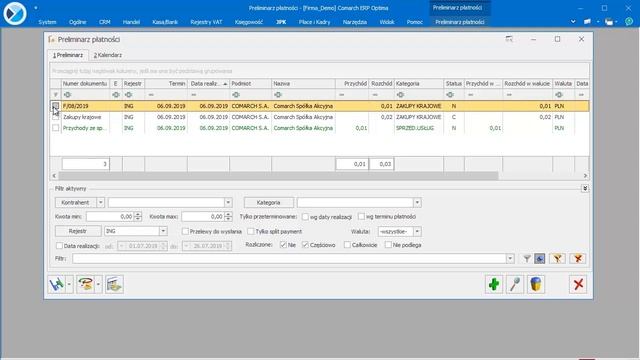
Task: Open the Rejestry VAT menu
Action: click(206, 22)
